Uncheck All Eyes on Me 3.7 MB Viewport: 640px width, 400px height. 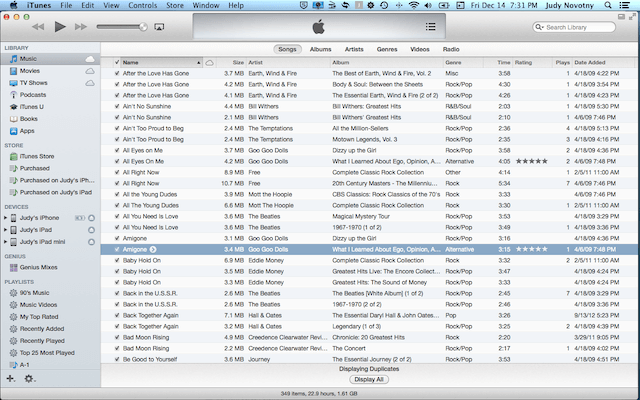[x=117, y=151]
